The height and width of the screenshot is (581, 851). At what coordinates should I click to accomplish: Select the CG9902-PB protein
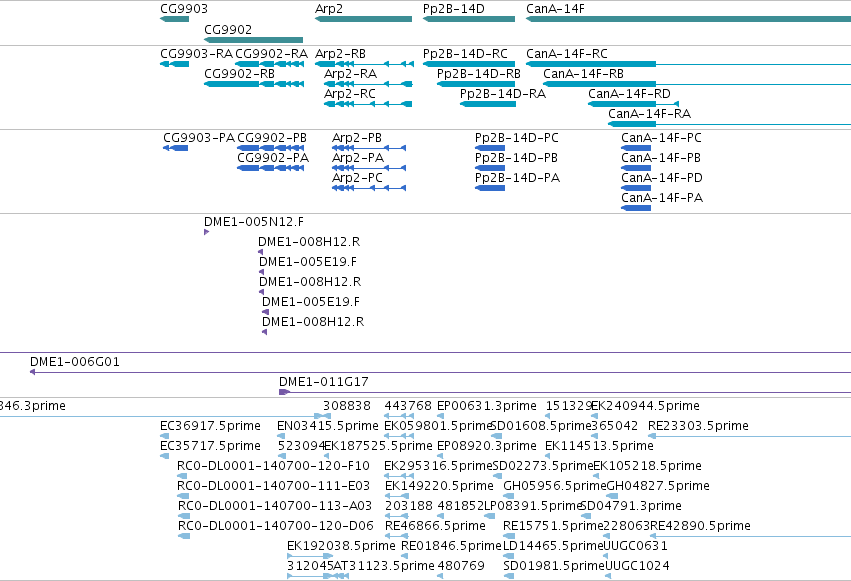click(x=270, y=148)
